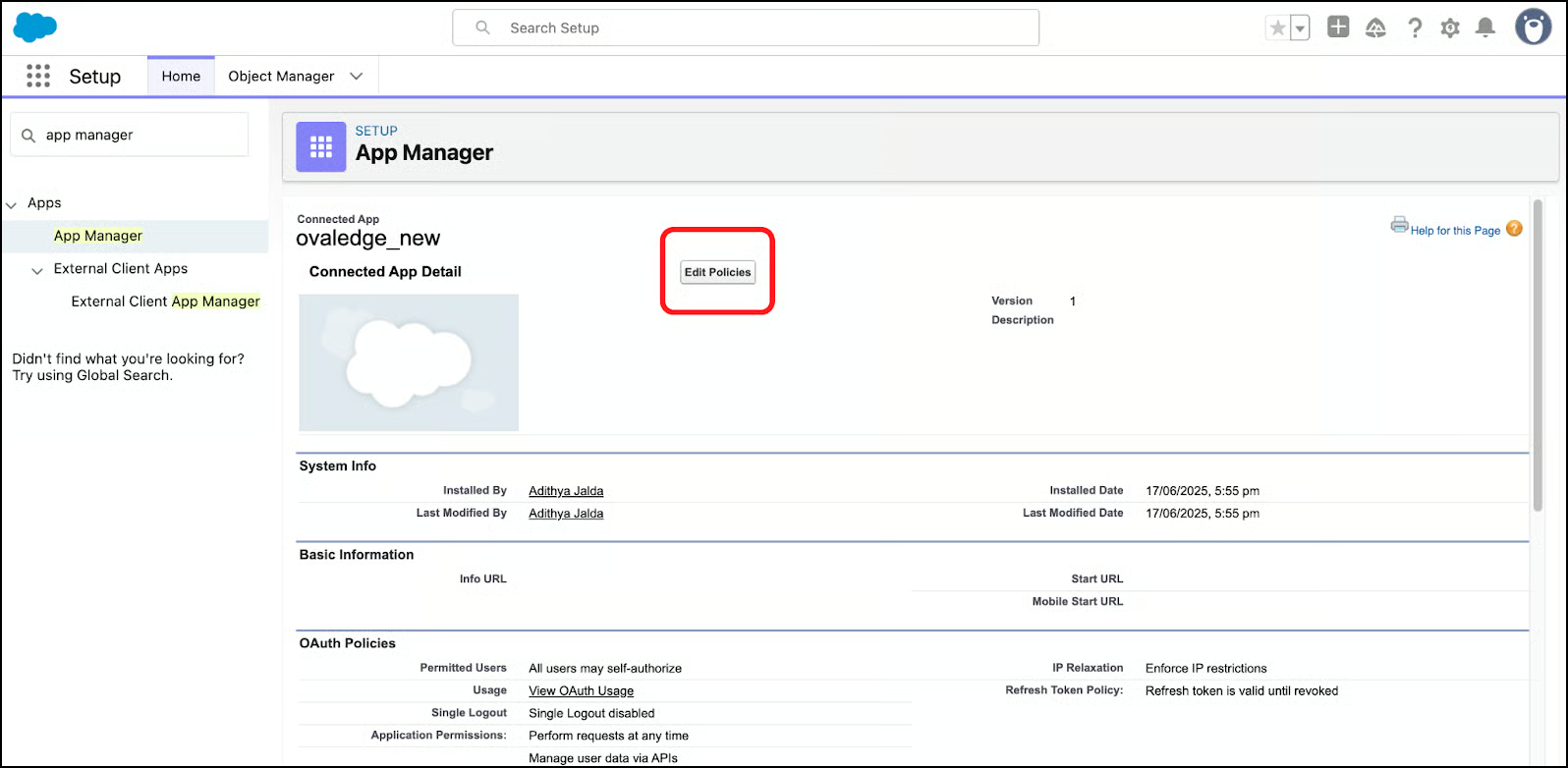Screen dimensions: 1568x768
Task: Show notifications with the bell icon
Action: pos(1485,28)
